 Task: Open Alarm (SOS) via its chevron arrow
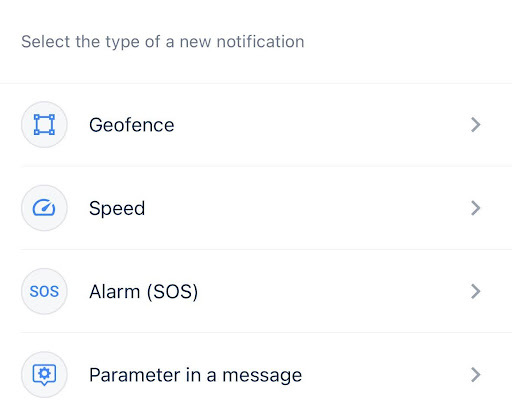(x=476, y=291)
